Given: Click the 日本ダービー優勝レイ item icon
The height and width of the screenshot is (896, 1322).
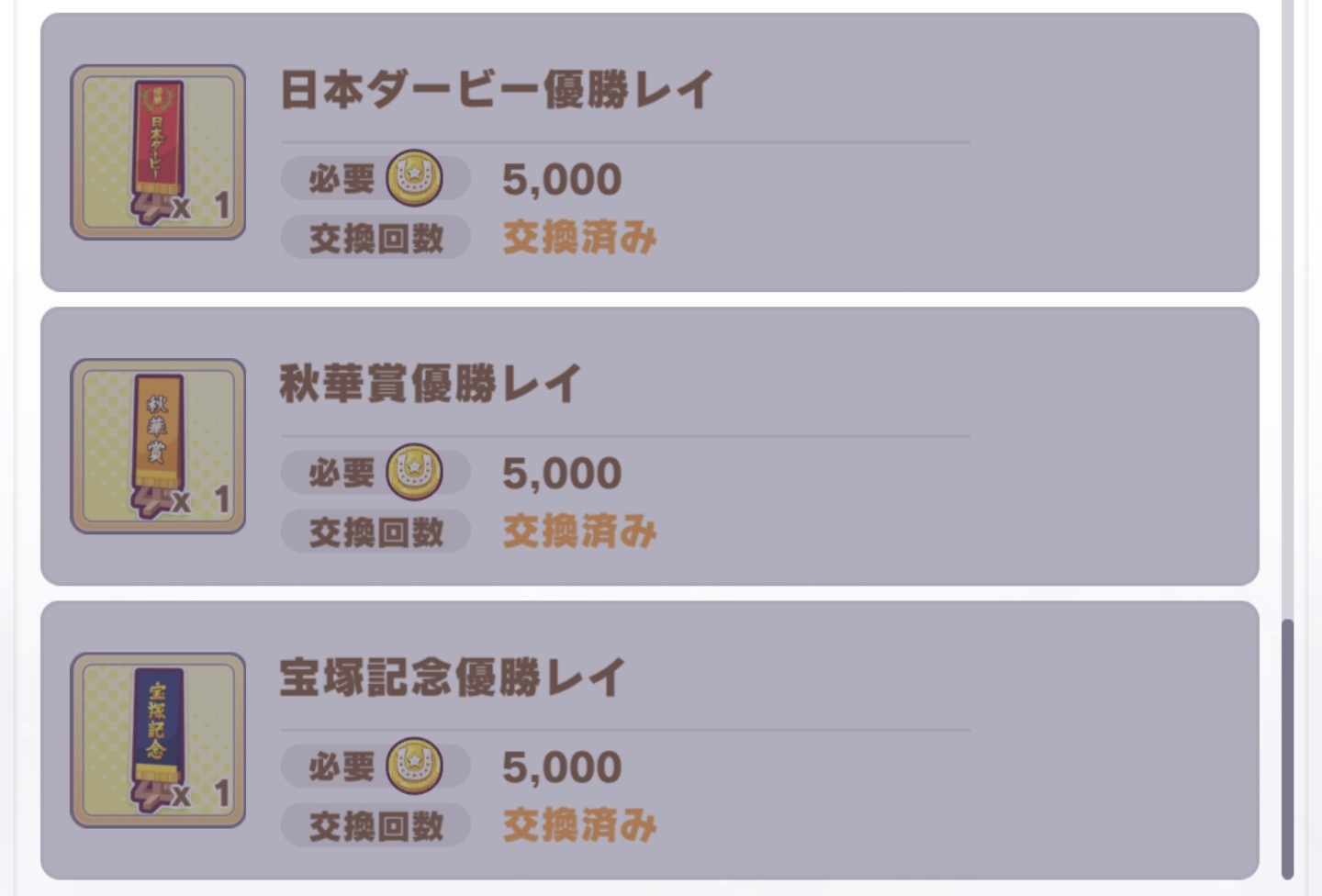Looking at the screenshot, I should 158,152.
